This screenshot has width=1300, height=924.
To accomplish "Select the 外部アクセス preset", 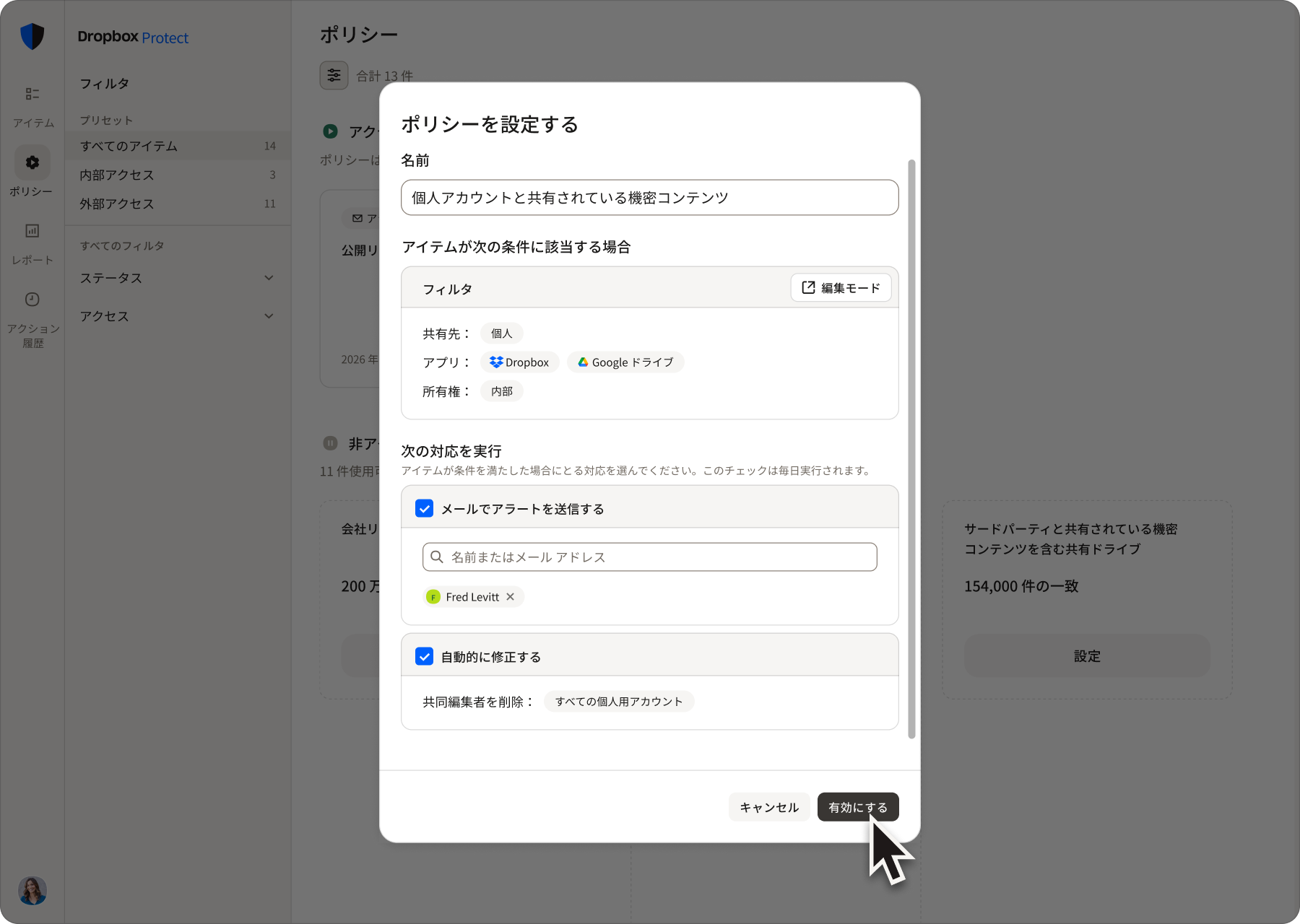I will tap(178, 204).
